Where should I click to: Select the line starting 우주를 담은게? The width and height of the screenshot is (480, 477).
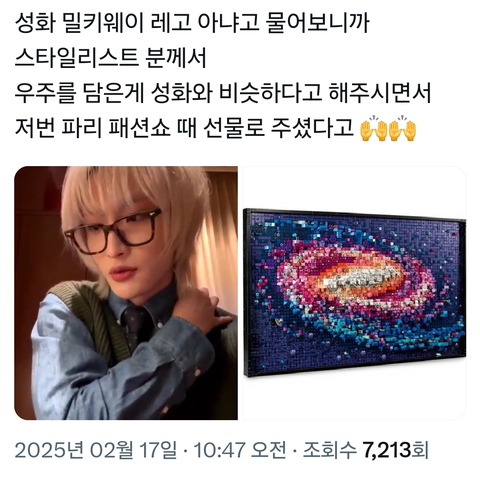click(x=223, y=93)
